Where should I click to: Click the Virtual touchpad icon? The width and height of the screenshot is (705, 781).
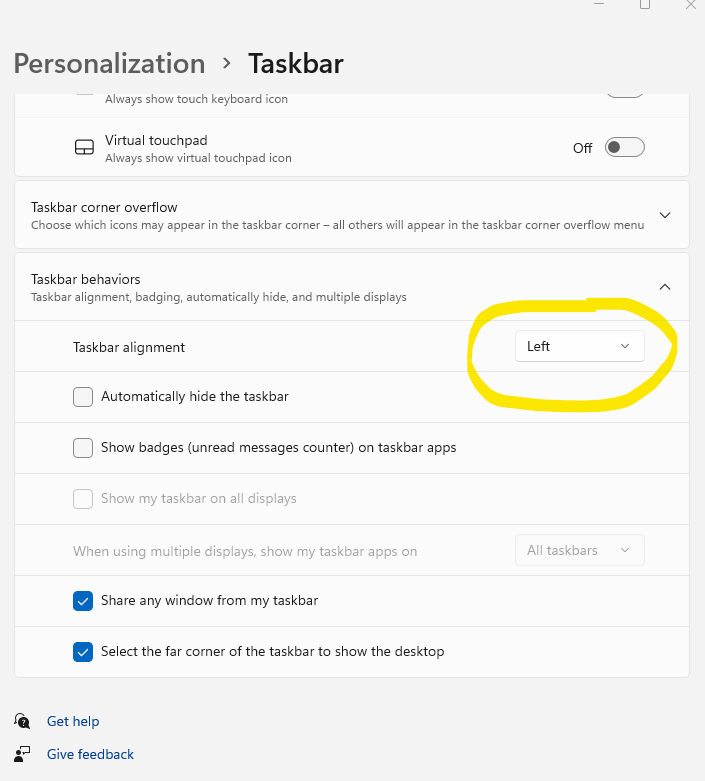(84, 148)
